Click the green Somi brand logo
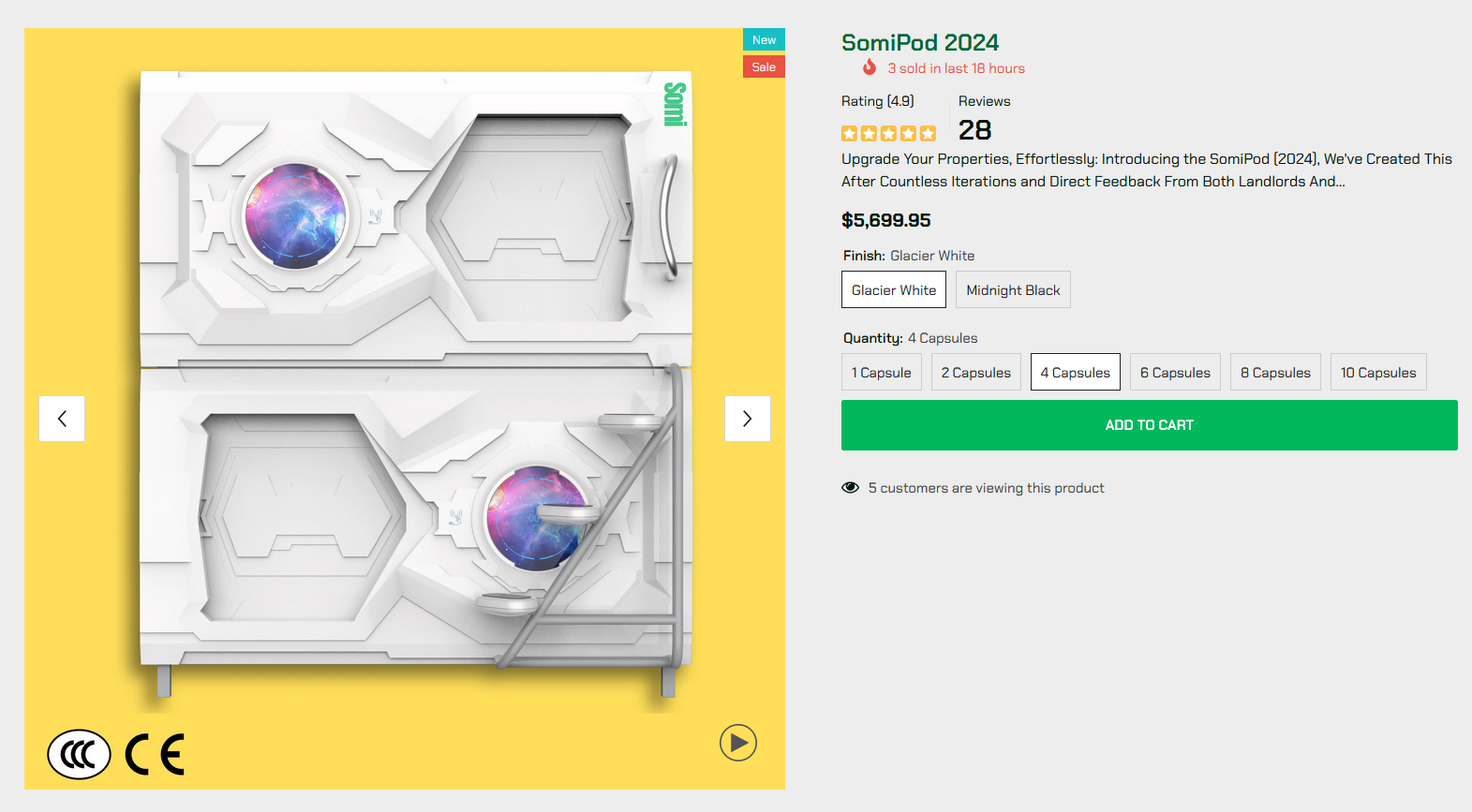 [x=675, y=104]
